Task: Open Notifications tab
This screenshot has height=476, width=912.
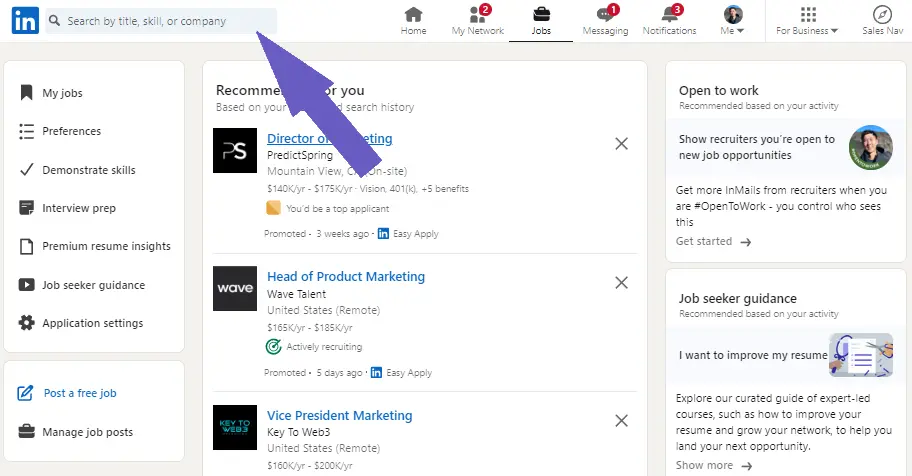Action: click(669, 22)
